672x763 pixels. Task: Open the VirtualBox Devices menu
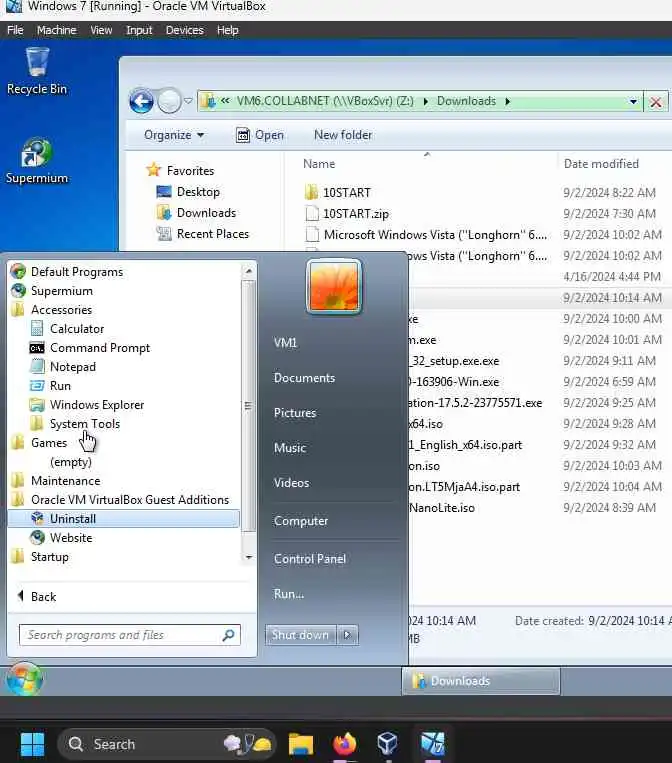[184, 30]
